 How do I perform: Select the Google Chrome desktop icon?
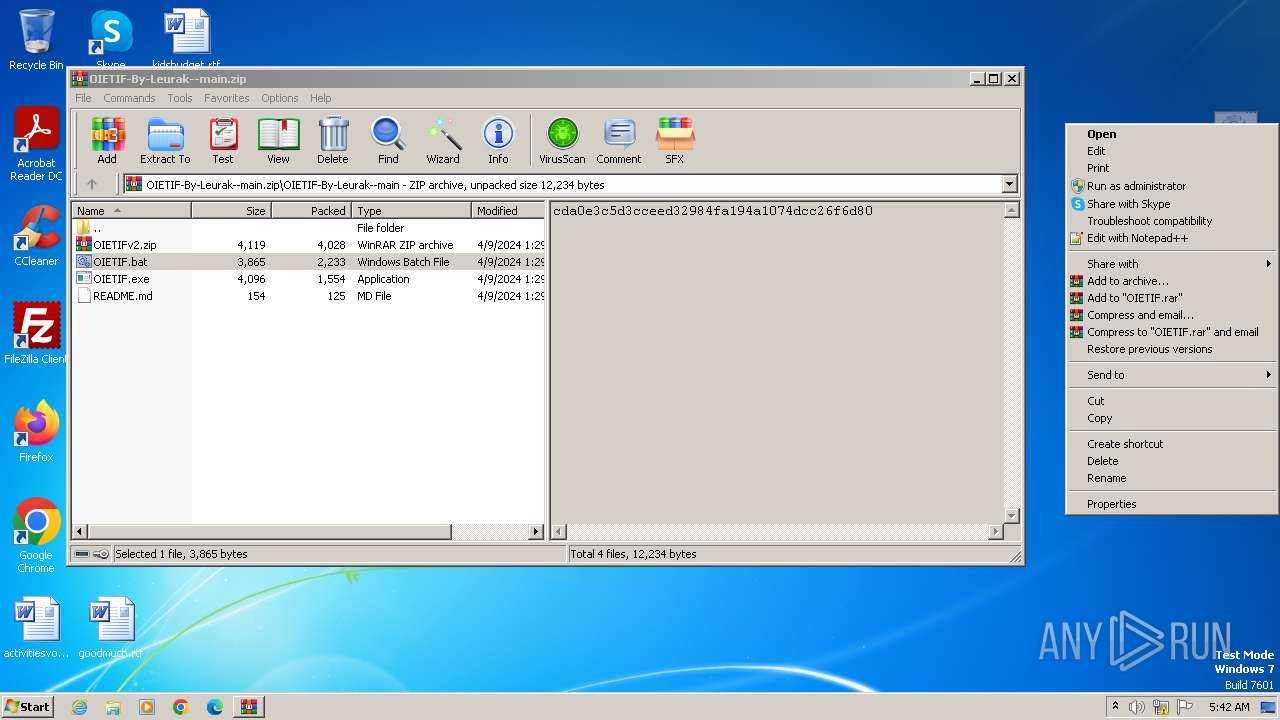tap(36, 536)
